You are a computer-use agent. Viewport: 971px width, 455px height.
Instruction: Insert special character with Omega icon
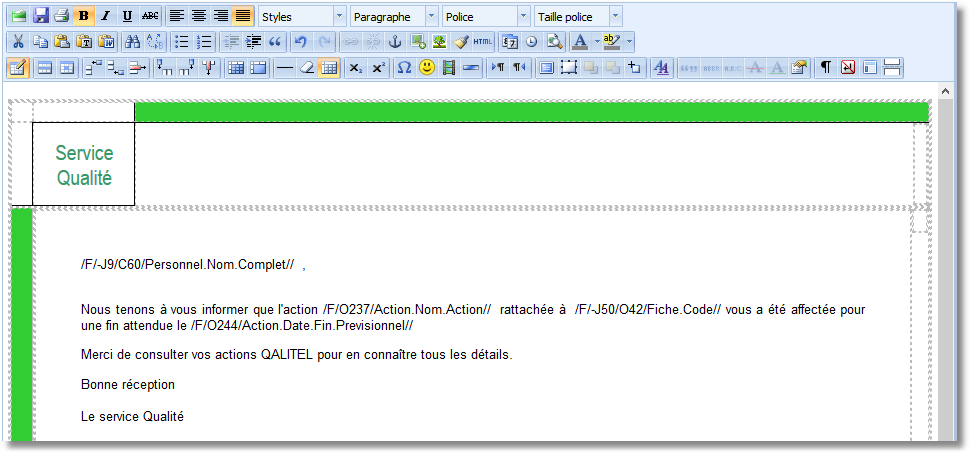pos(404,68)
